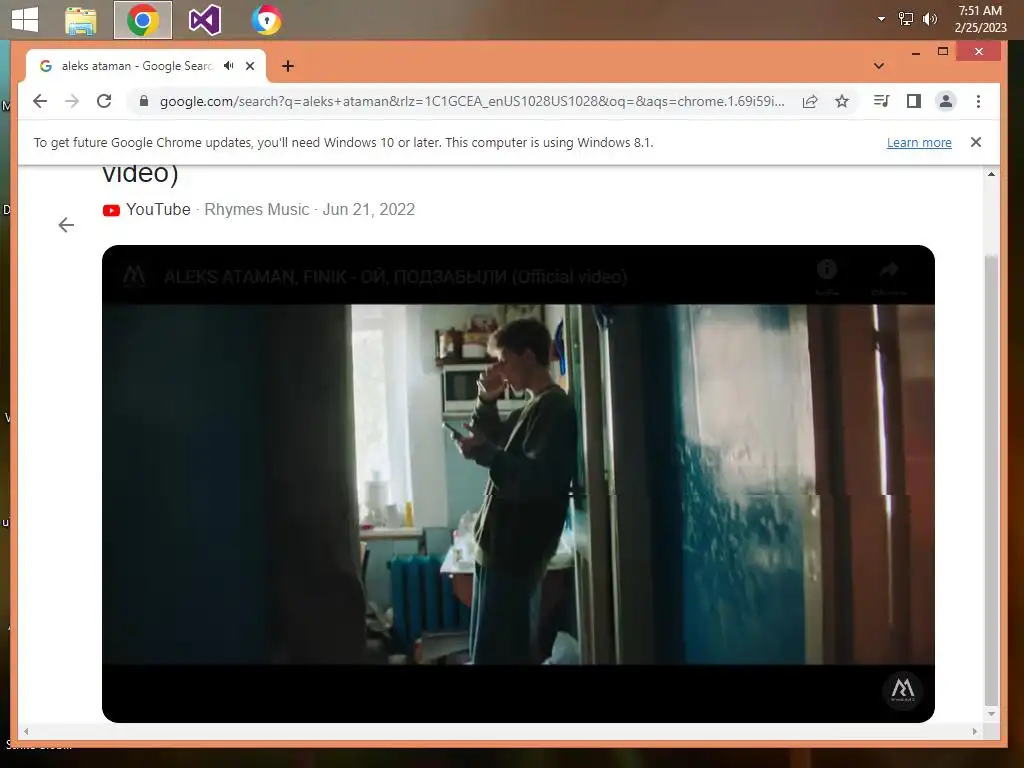This screenshot has height=768, width=1024.
Task: Open the system volume tray icon
Action: click(929, 19)
